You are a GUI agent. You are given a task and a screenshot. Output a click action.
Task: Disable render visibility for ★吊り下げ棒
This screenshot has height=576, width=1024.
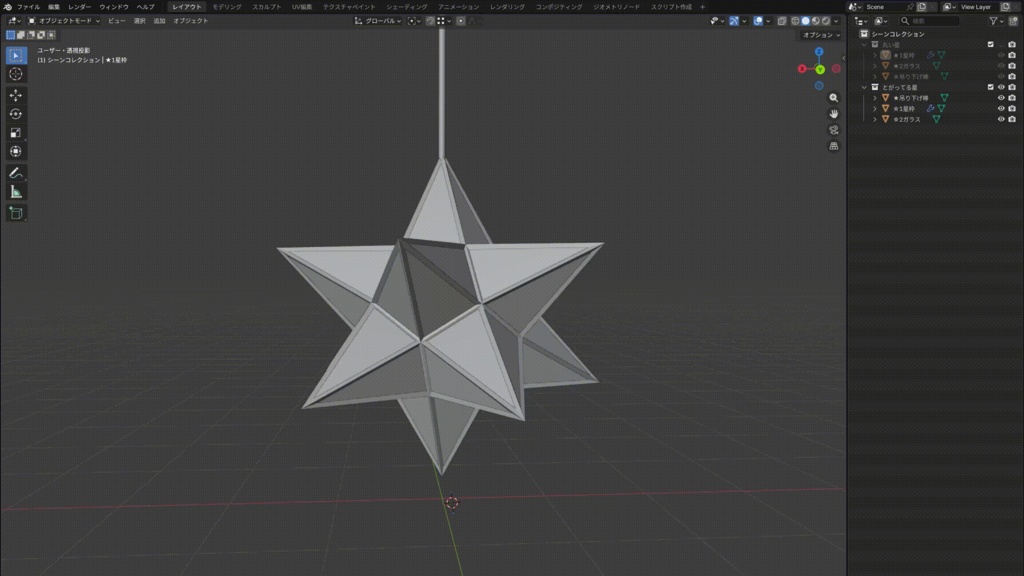click(x=1012, y=76)
